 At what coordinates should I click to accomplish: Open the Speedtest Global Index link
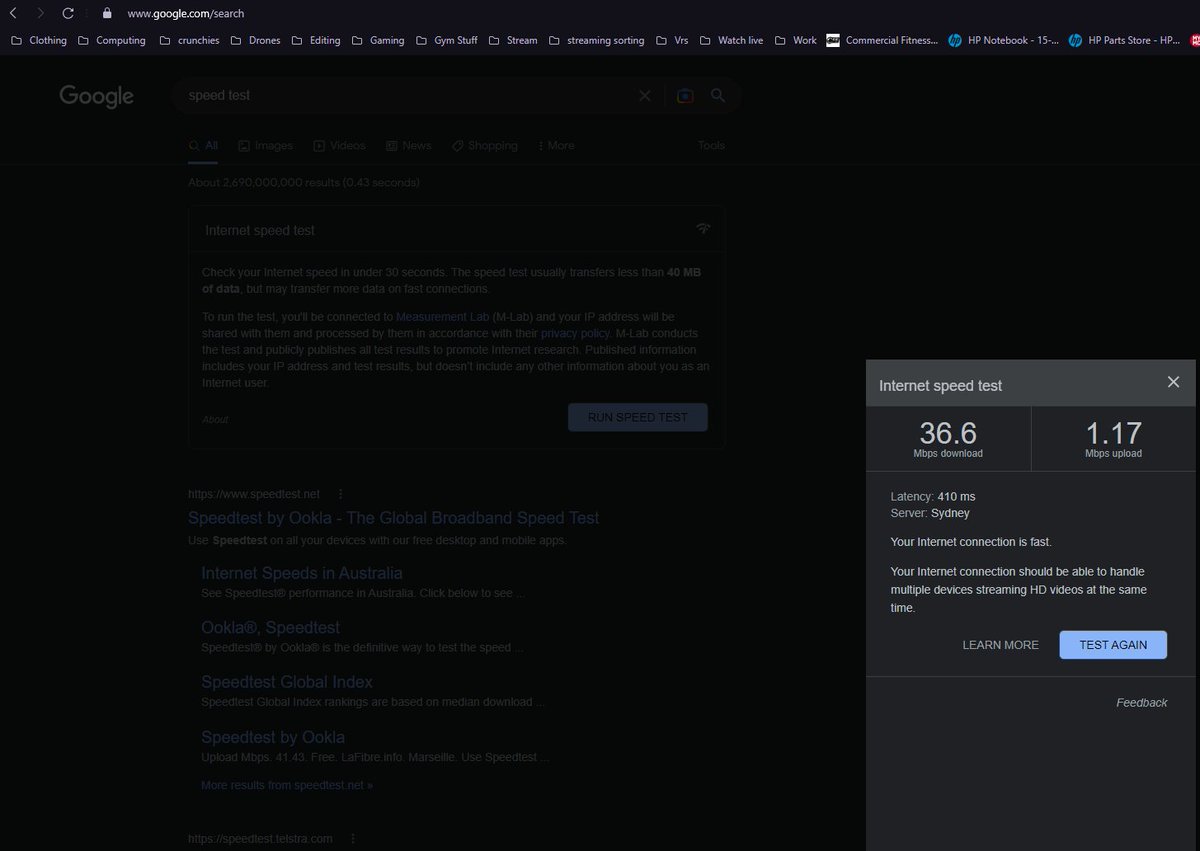click(x=287, y=682)
